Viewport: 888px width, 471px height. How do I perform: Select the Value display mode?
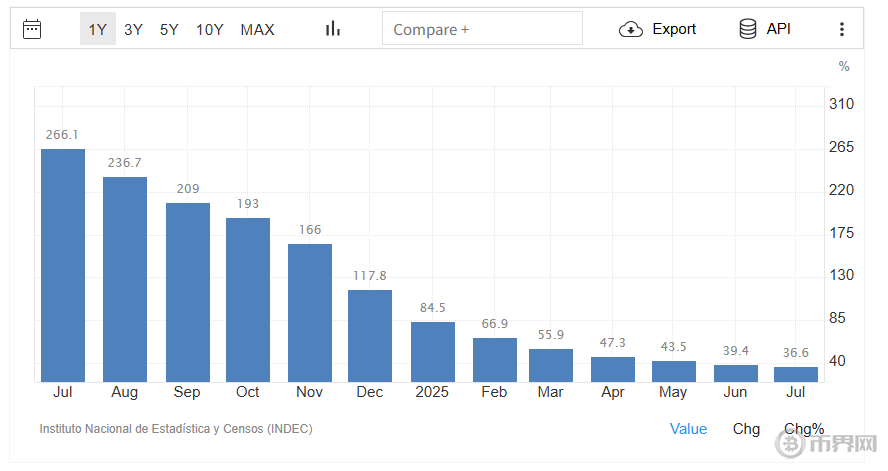click(688, 429)
